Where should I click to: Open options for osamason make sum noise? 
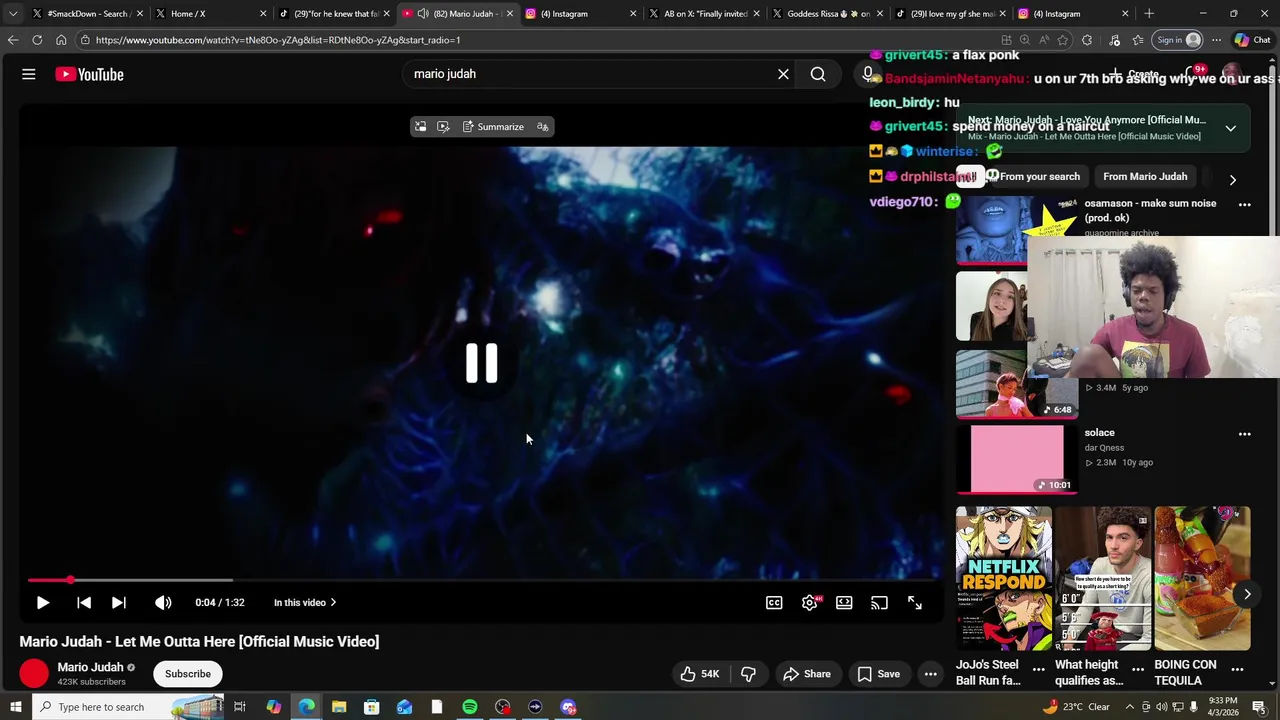pos(1244,204)
